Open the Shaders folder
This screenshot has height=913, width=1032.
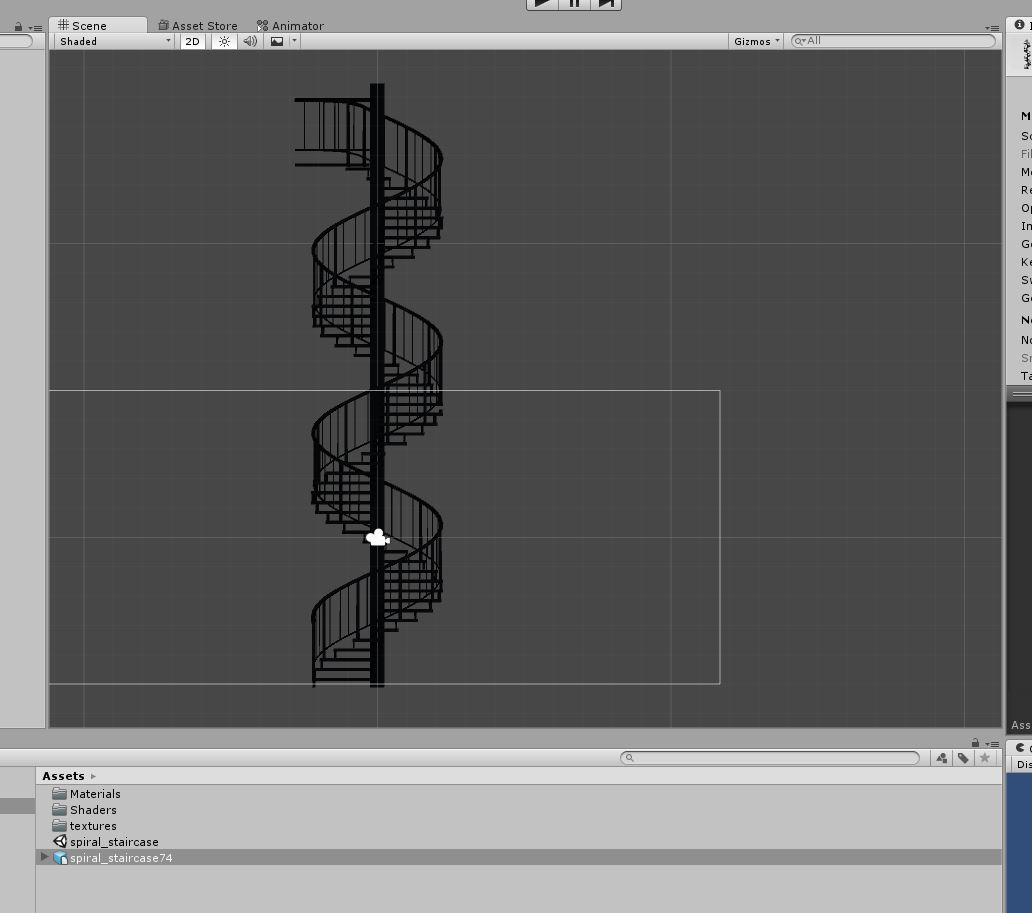tap(92, 810)
